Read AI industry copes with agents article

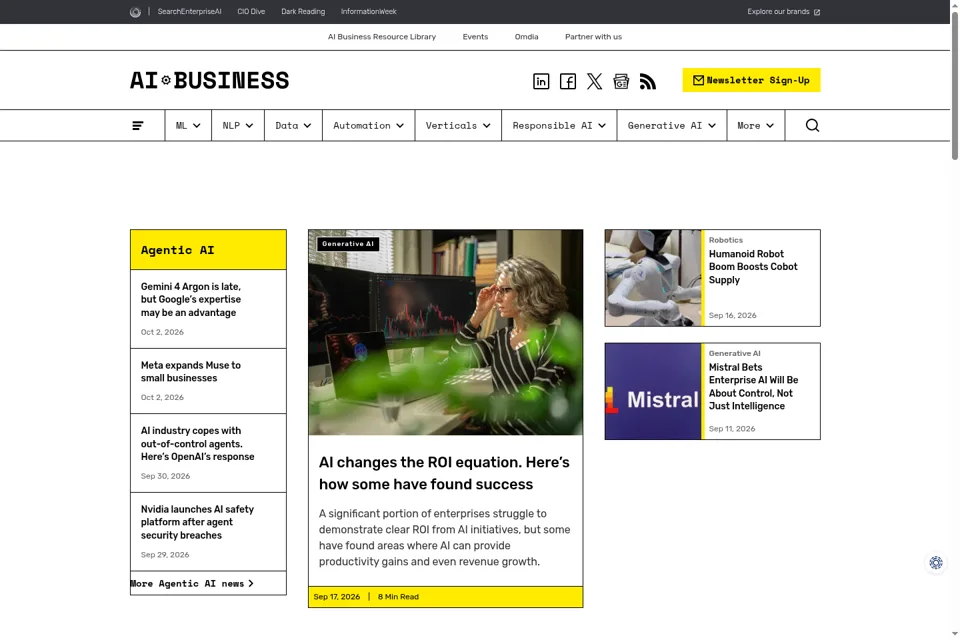coord(197,444)
